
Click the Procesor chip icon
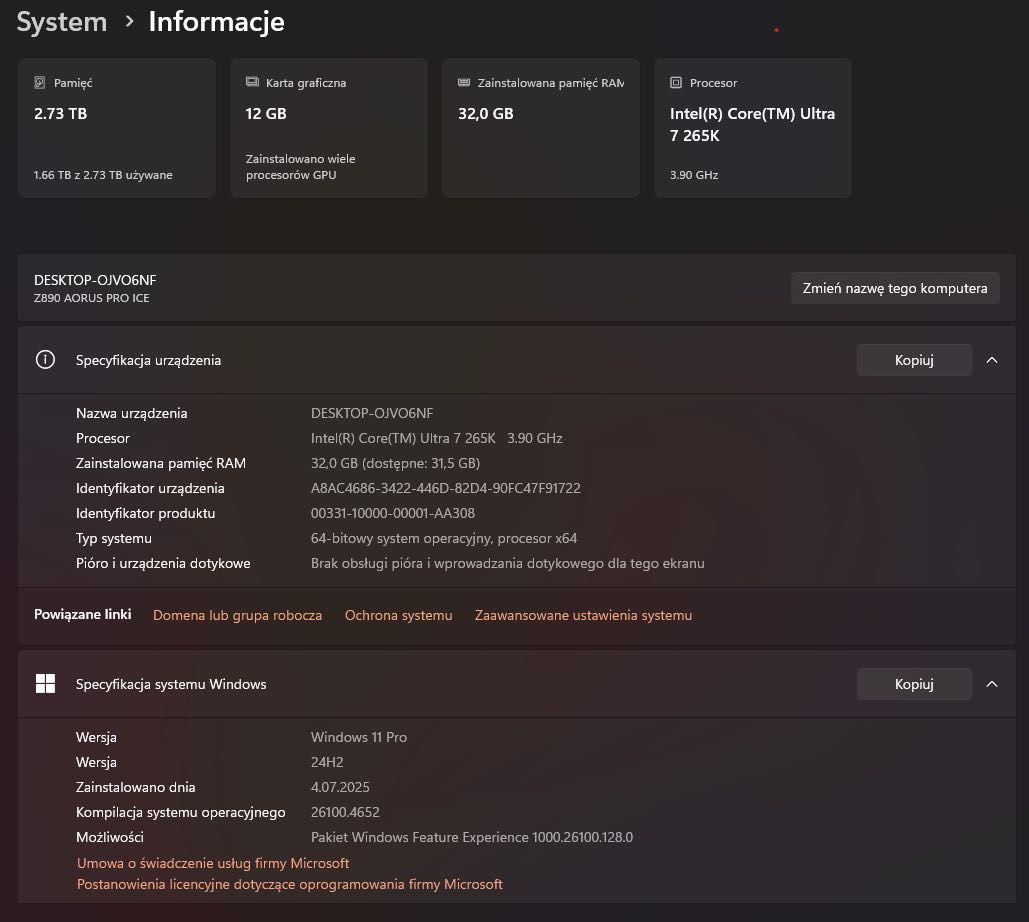[x=676, y=83]
